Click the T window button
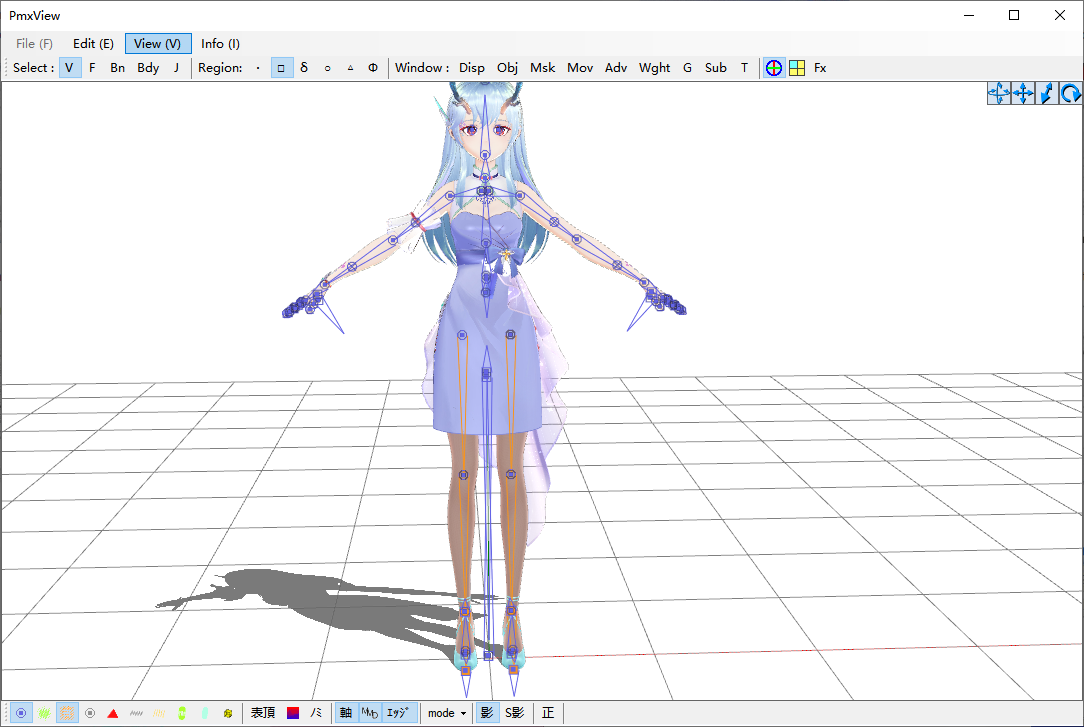1084x727 pixels. tap(745, 68)
